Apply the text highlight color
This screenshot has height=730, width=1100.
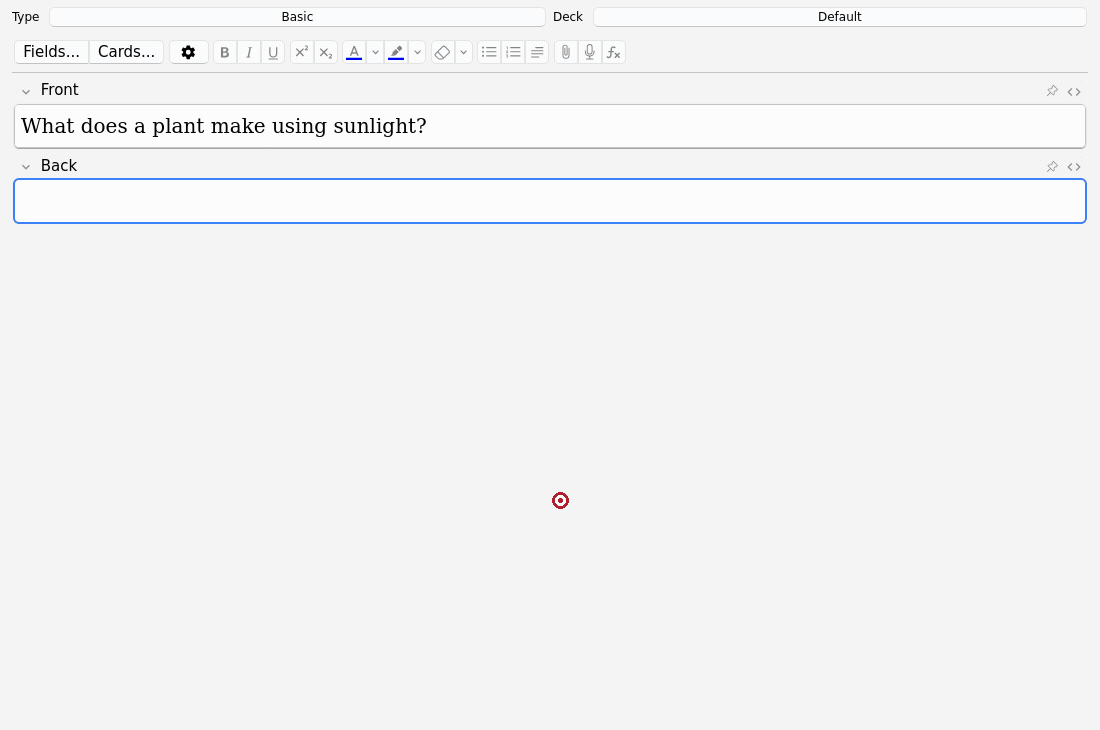[x=396, y=52]
